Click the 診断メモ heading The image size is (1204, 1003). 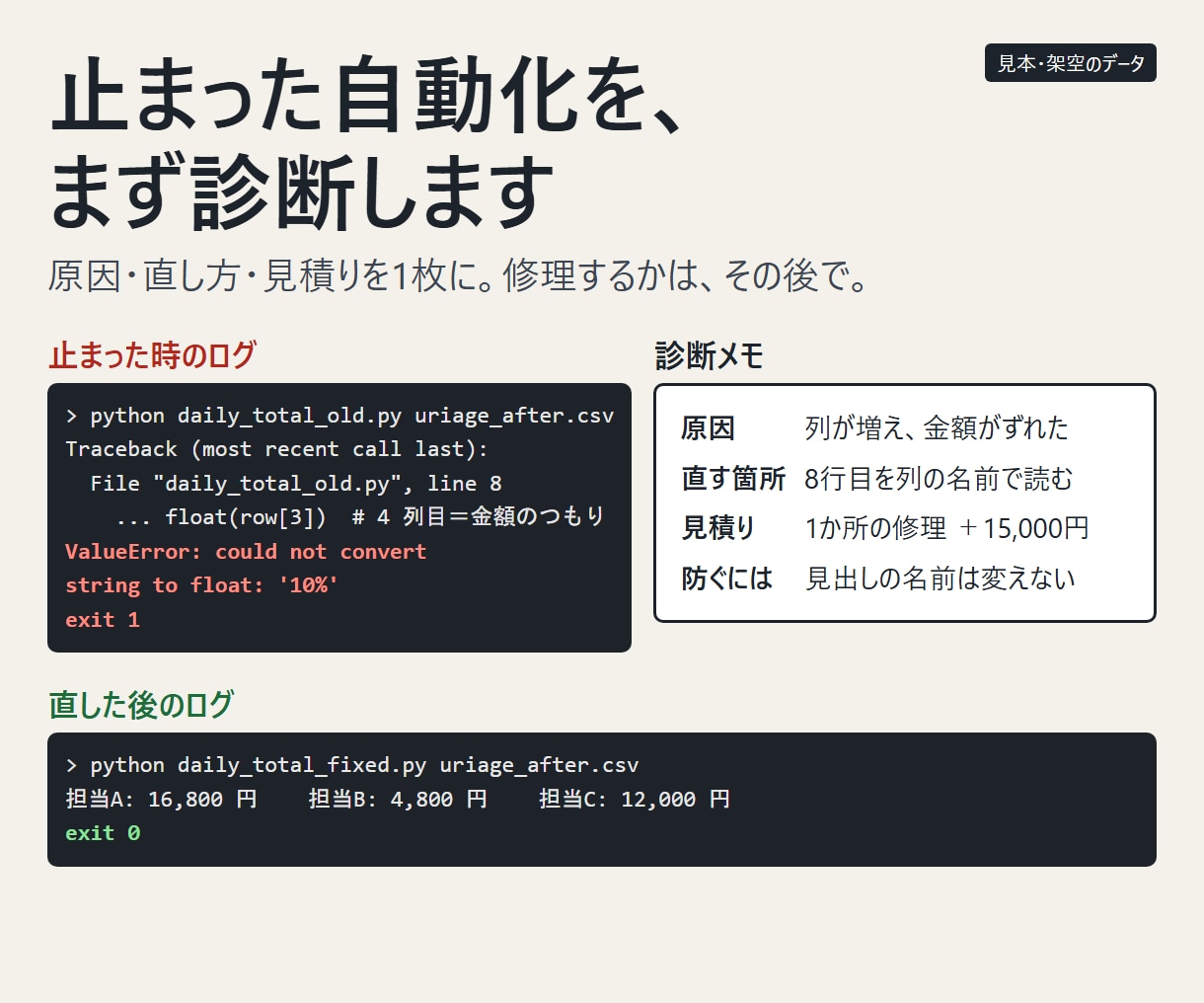click(x=709, y=356)
